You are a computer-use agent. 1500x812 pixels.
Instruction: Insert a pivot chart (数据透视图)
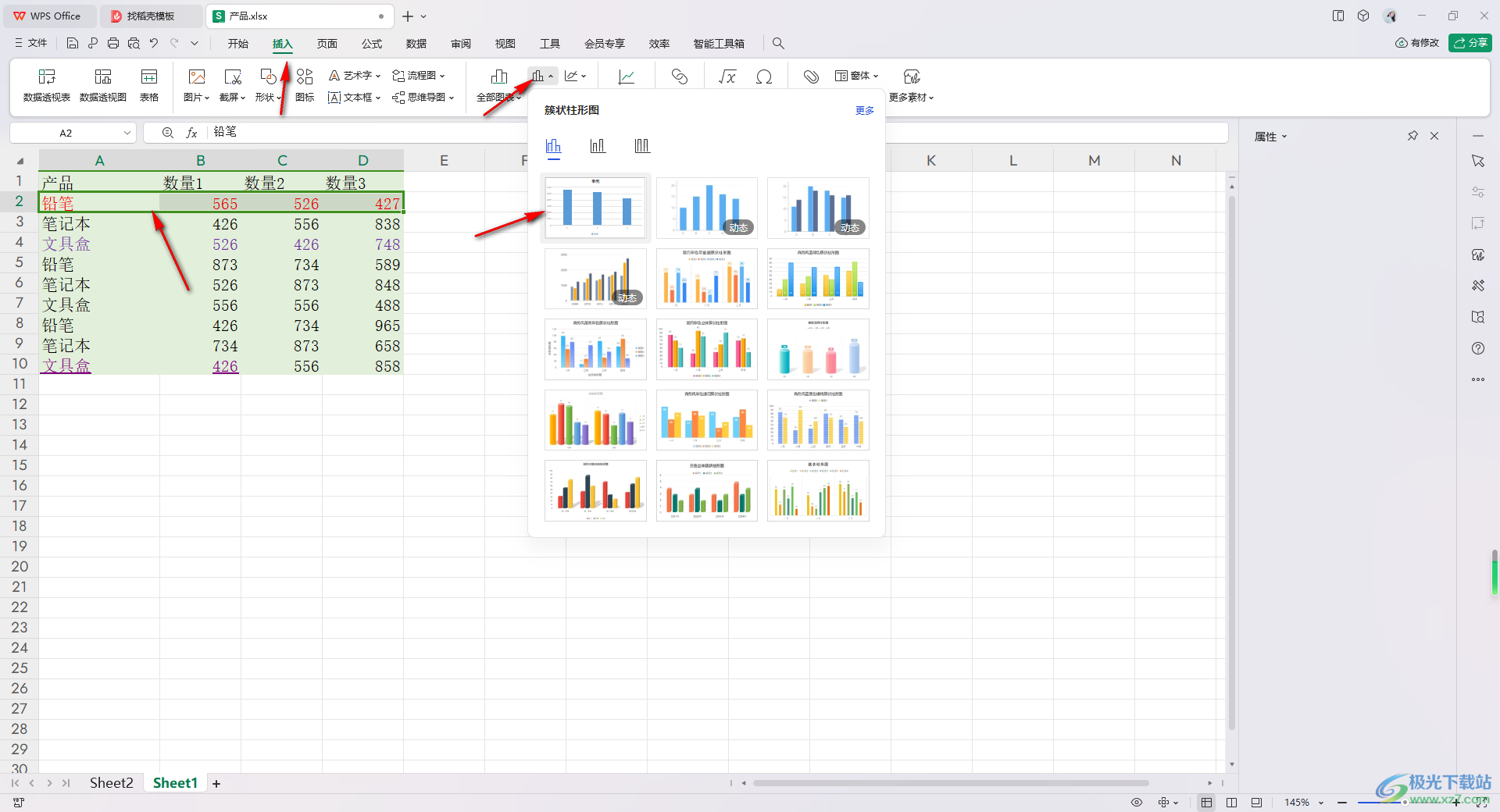(103, 84)
